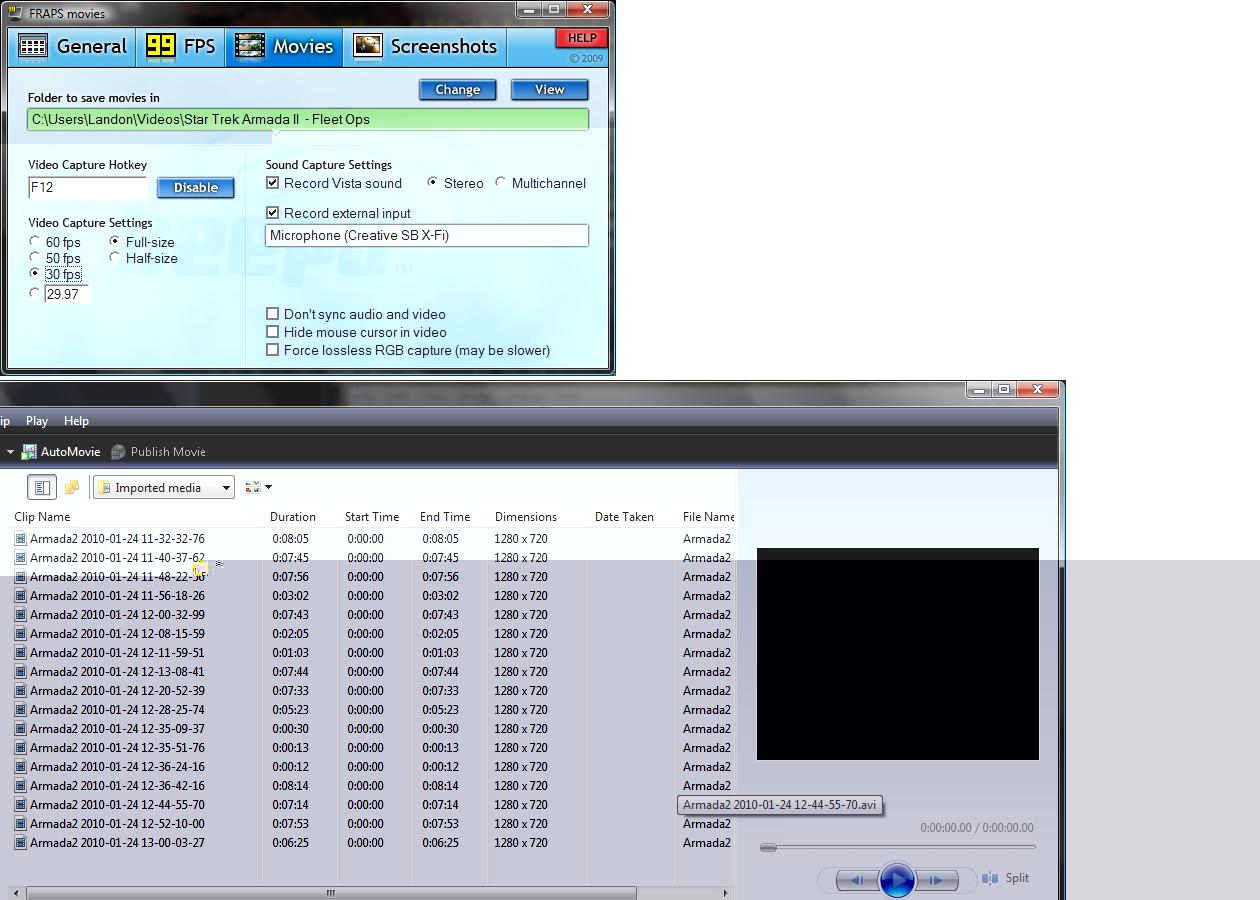Select the custom 29.97 fps radio button
This screenshot has height=900, width=1260.
[x=35, y=294]
